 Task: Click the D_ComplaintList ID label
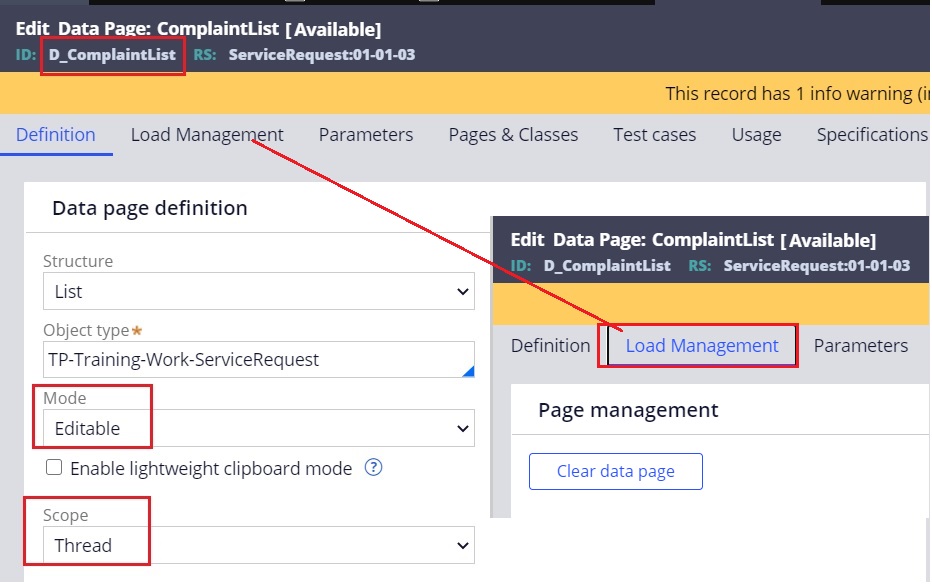(113, 56)
